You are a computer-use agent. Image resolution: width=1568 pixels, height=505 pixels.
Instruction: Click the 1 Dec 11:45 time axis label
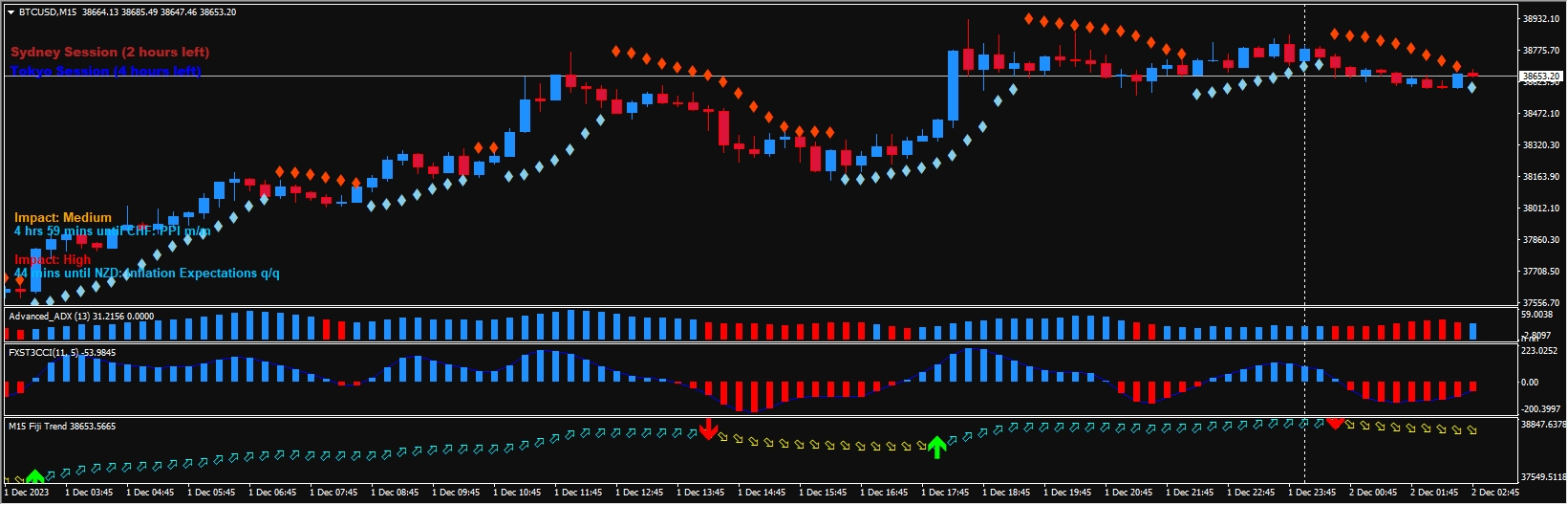pos(578,493)
